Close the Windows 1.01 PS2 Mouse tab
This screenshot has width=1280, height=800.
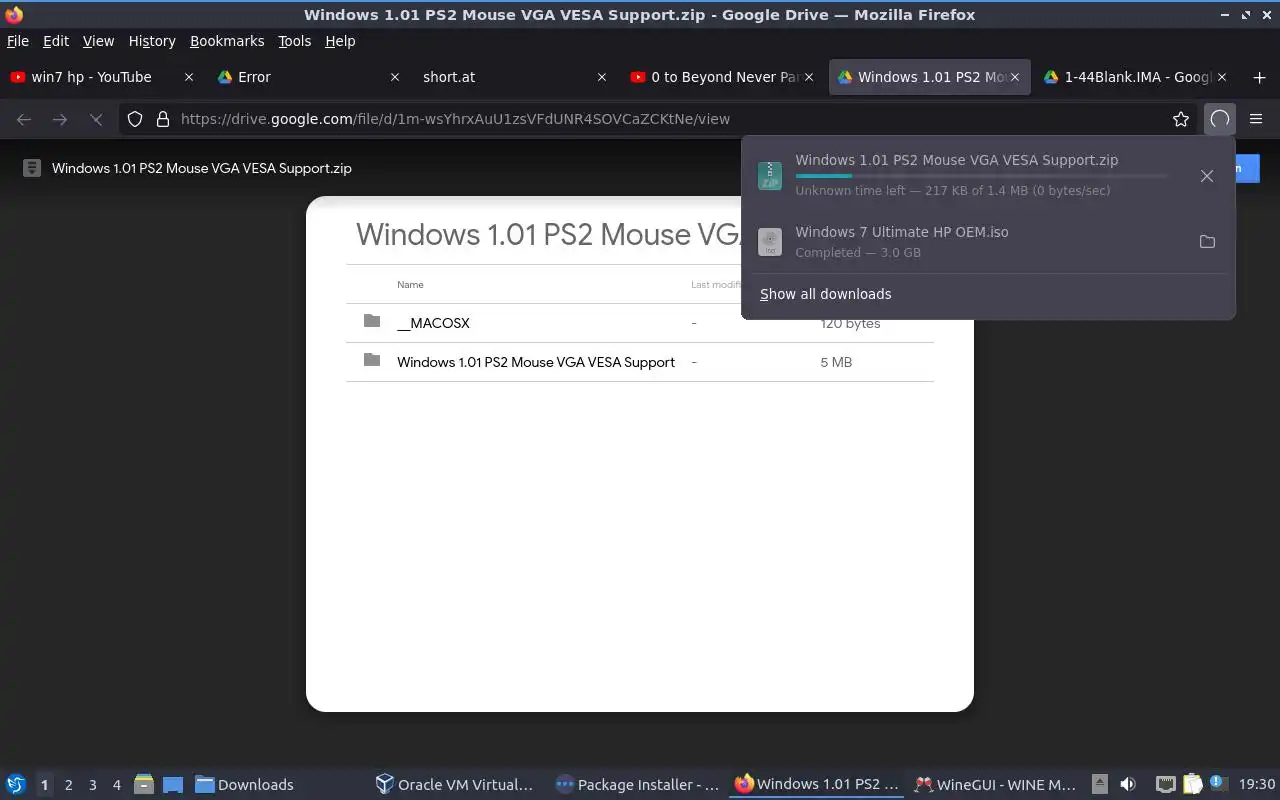coord(1015,77)
